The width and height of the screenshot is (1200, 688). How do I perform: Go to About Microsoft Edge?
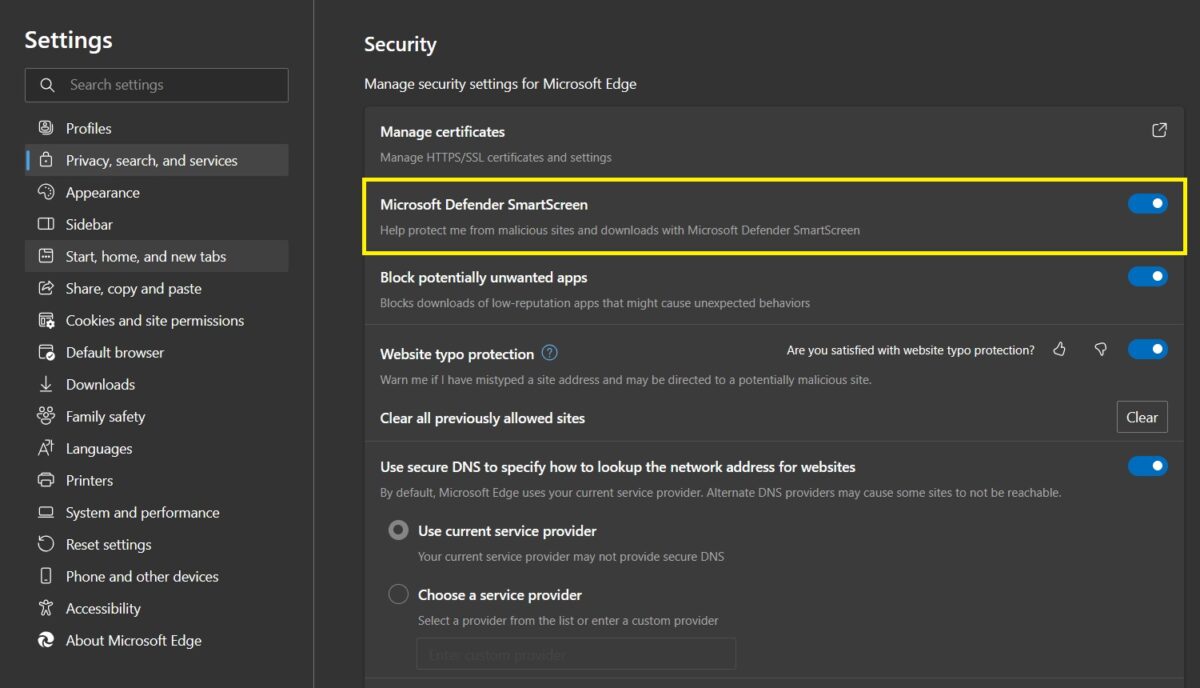(157, 640)
